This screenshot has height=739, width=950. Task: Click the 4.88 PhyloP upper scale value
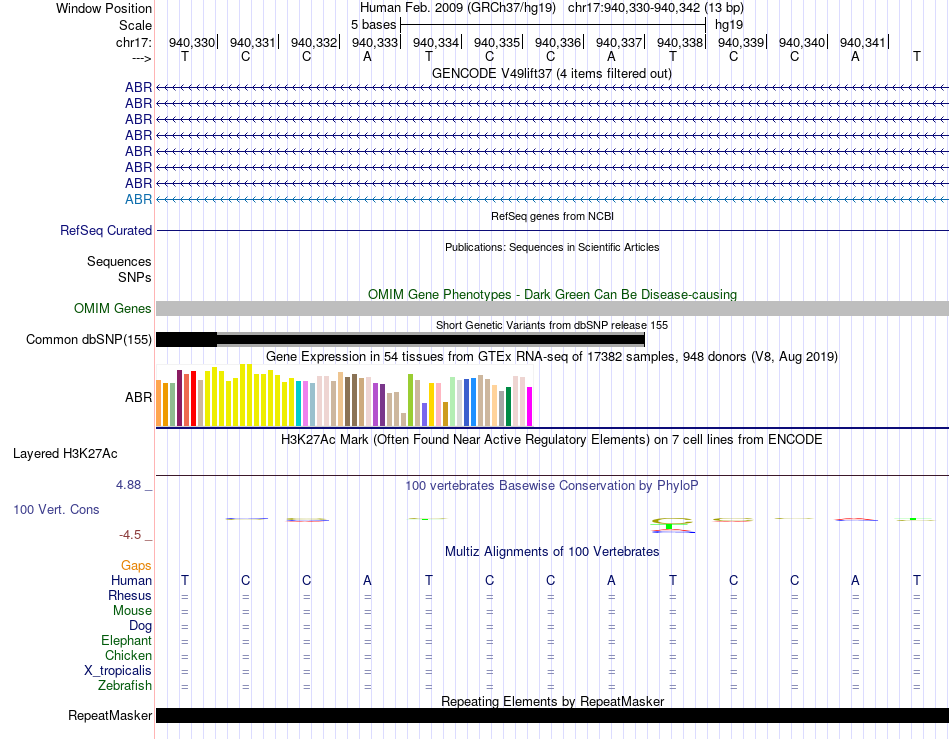(x=128, y=485)
